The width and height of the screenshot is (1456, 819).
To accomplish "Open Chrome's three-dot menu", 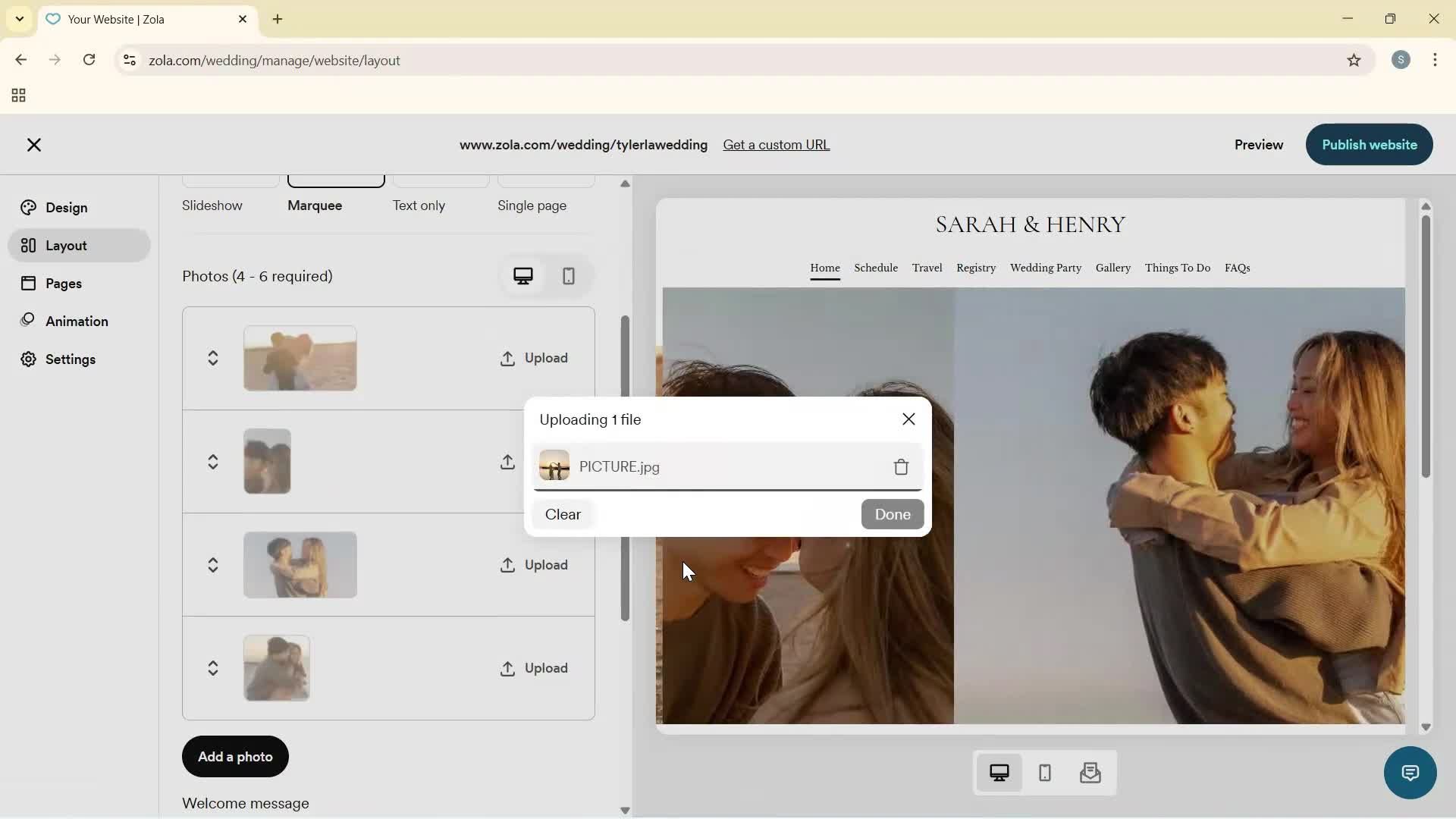I will click(x=1436, y=60).
